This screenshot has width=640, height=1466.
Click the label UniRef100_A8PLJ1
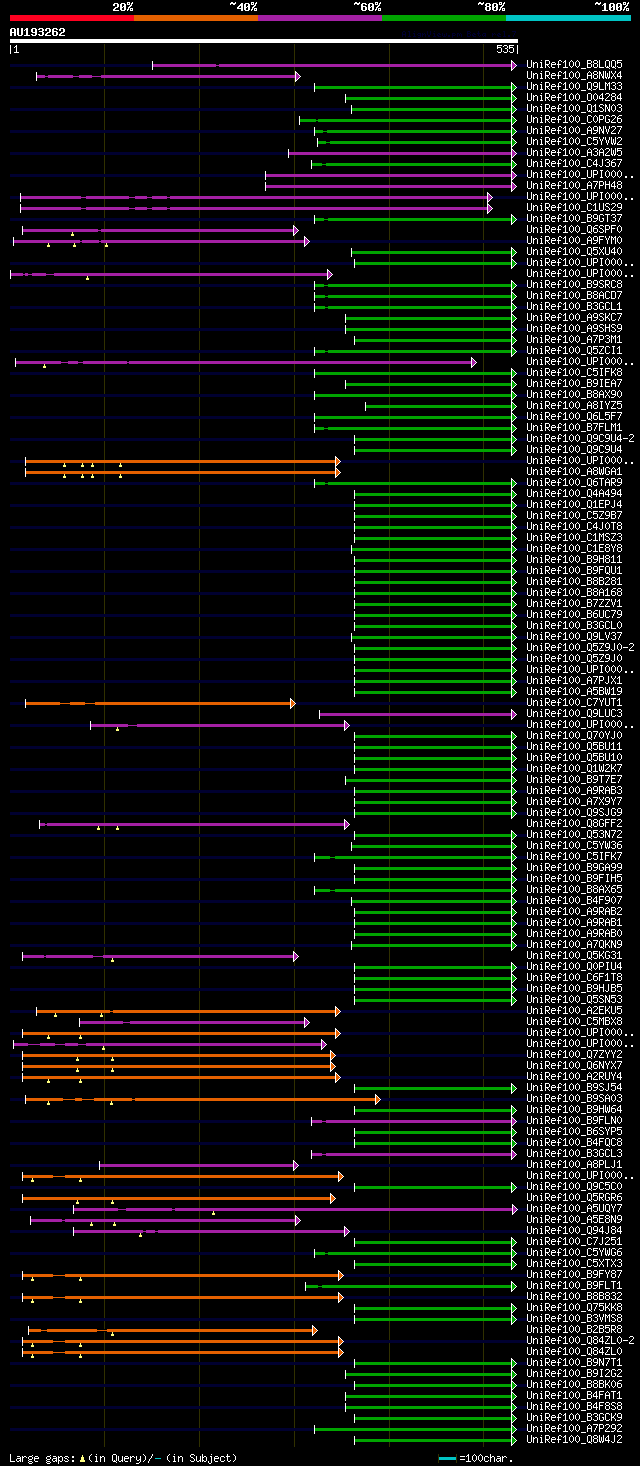[574, 1165]
